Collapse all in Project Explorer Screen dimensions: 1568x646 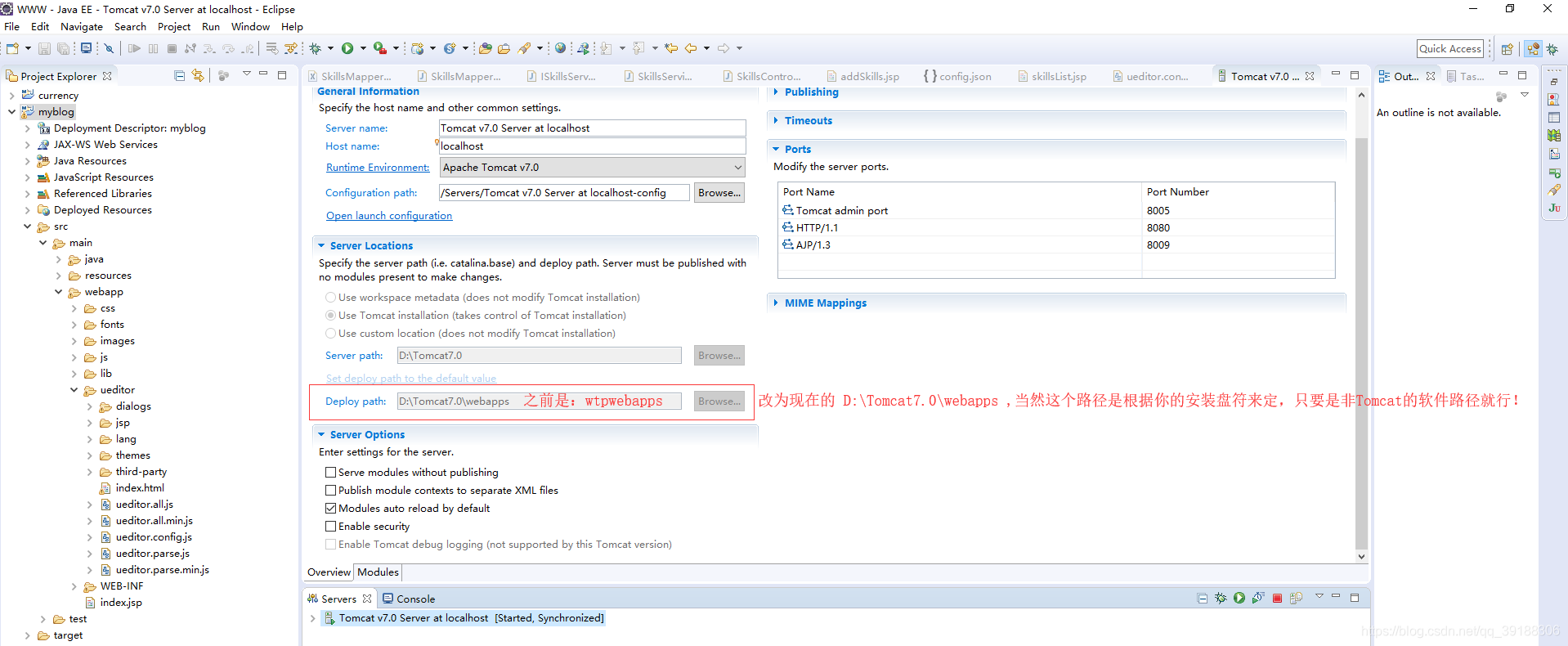pyautogui.click(x=180, y=75)
